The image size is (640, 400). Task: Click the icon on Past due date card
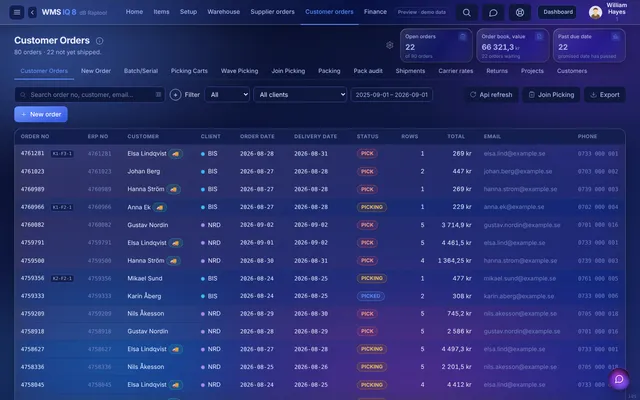(x=616, y=37)
